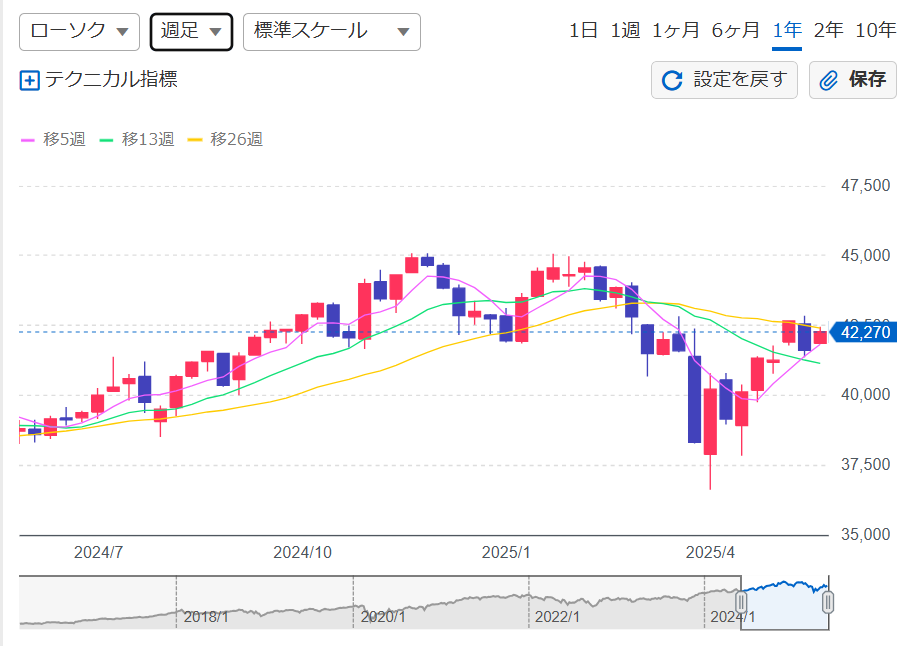Viewport: 908px width, 646px height.
Task: Open the 標準スケール scale dropdown
Action: (x=332, y=32)
